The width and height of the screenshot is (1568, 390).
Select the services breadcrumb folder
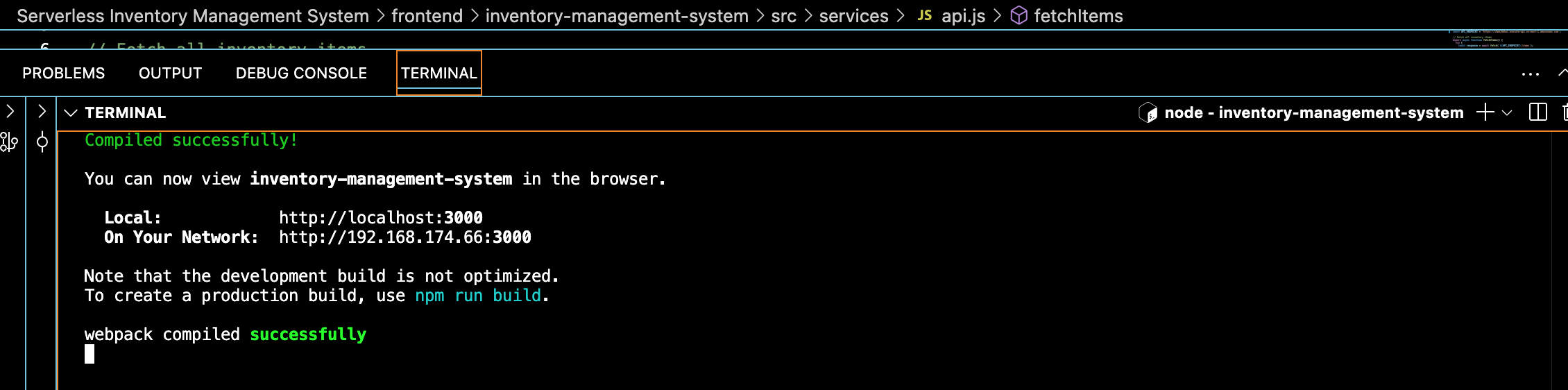pyautogui.click(x=853, y=16)
